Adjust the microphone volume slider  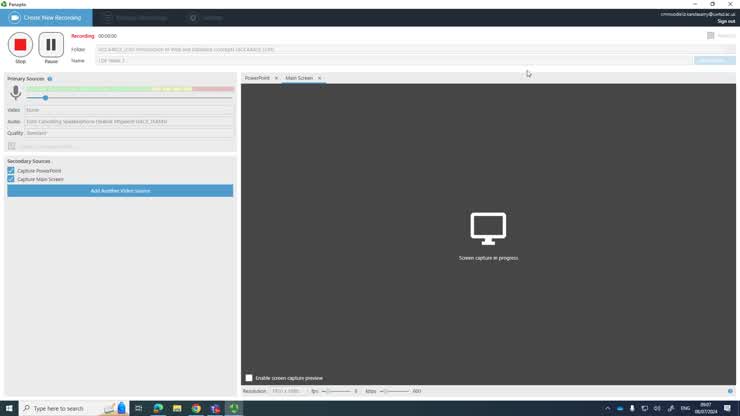coord(45,98)
